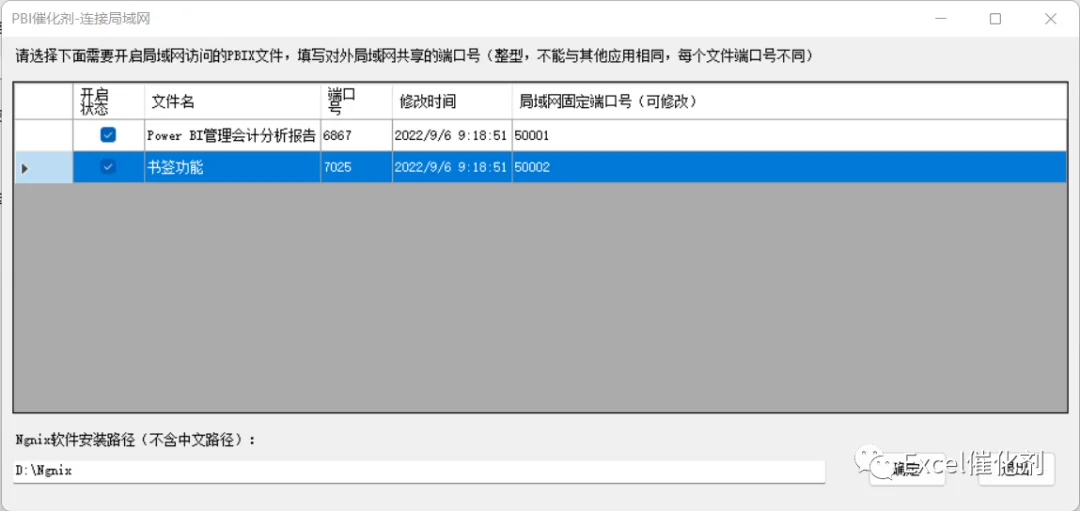Click the 确定 button

click(906, 470)
